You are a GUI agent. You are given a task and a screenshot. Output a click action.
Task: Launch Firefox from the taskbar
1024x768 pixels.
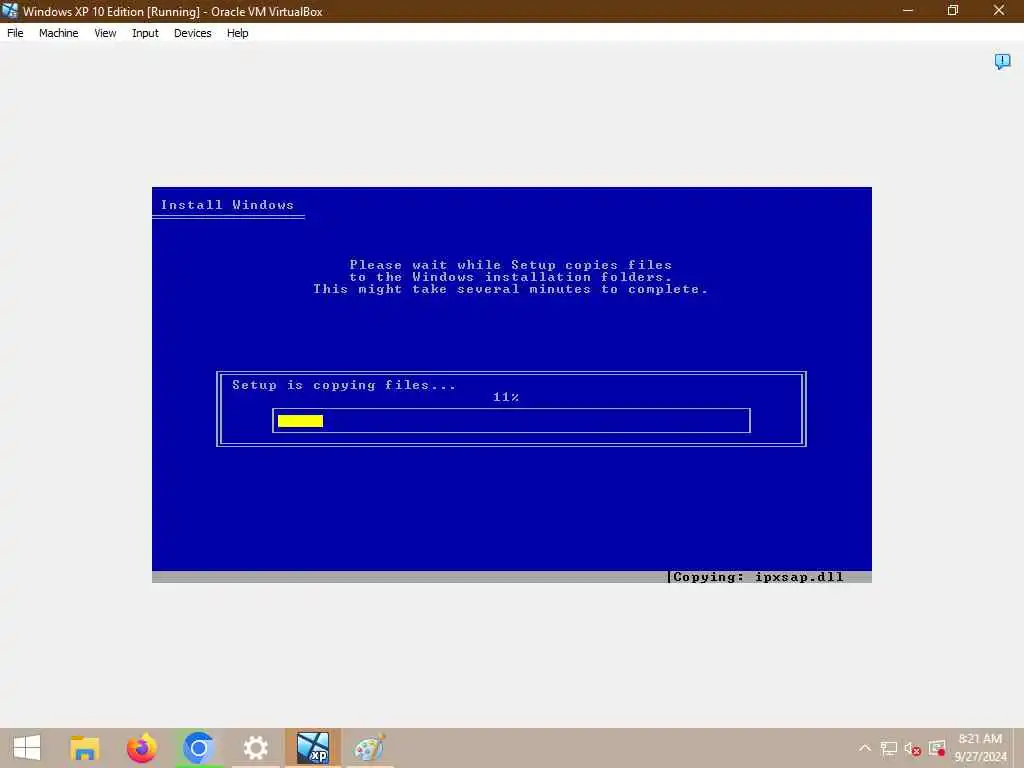[142, 748]
